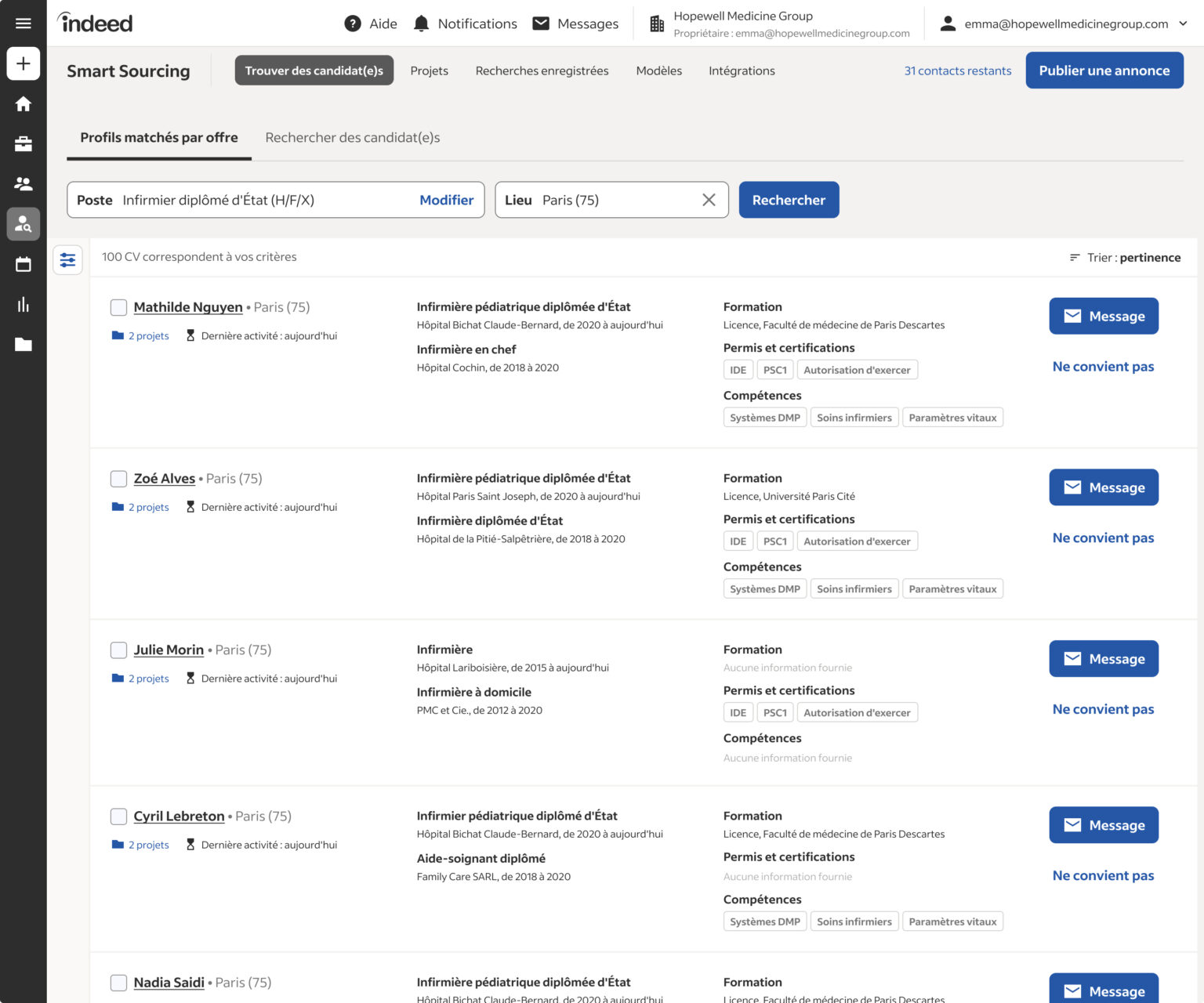Select Zoé Alves via her checkbox

point(118,478)
